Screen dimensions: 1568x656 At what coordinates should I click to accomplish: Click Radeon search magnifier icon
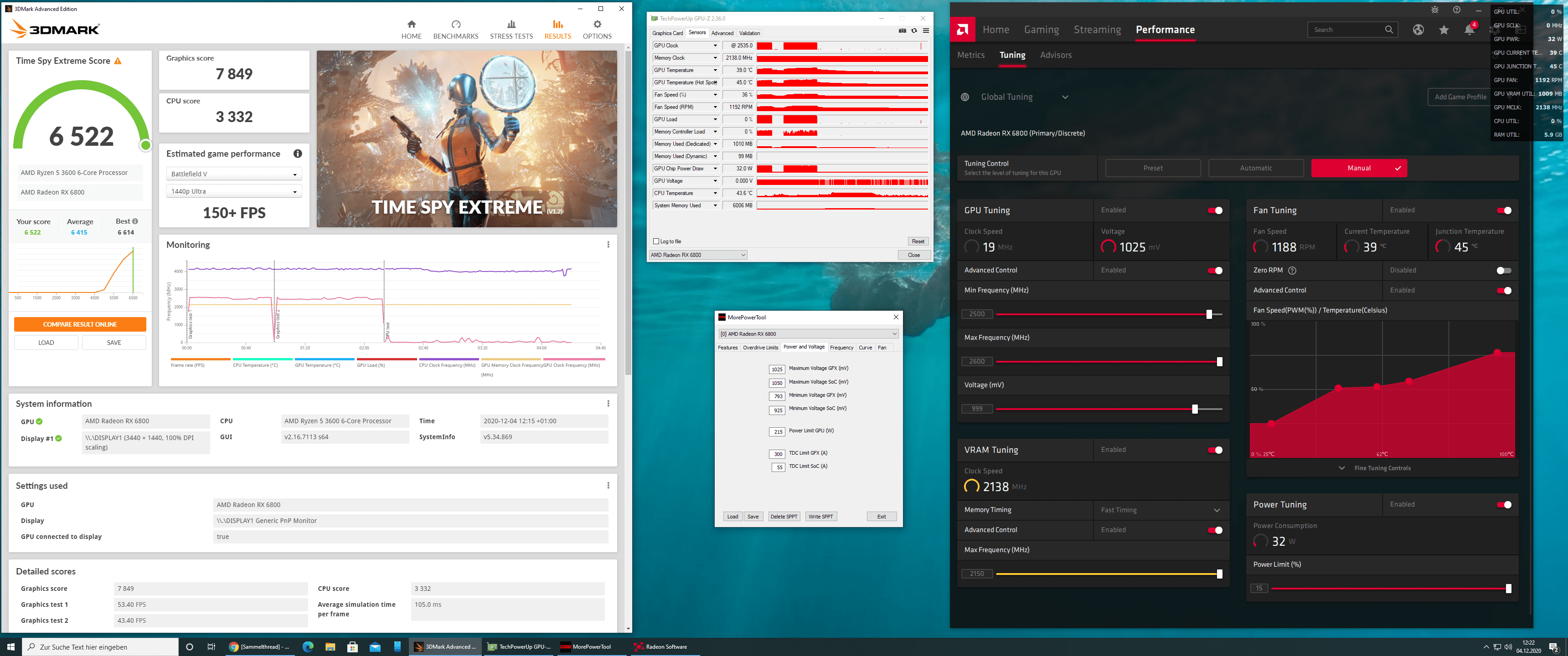click(x=1389, y=30)
